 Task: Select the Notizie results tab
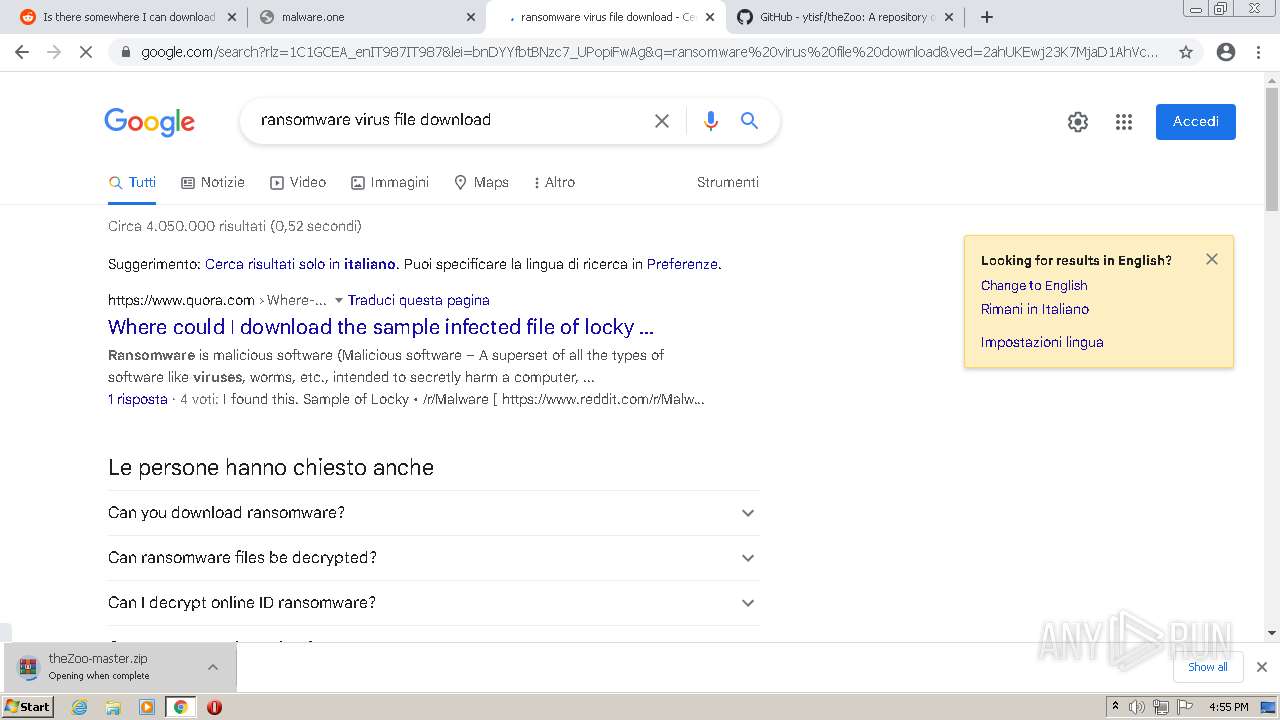tap(213, 182)
